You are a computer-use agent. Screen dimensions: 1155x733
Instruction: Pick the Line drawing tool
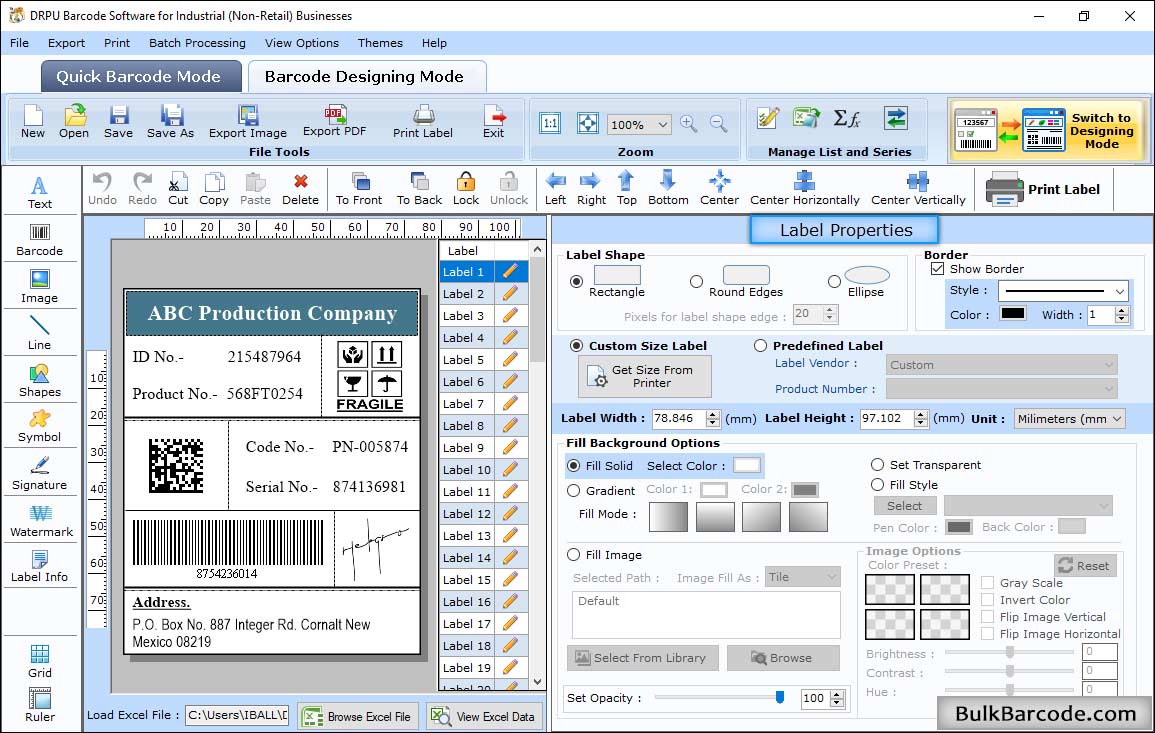tap(40, 333)
